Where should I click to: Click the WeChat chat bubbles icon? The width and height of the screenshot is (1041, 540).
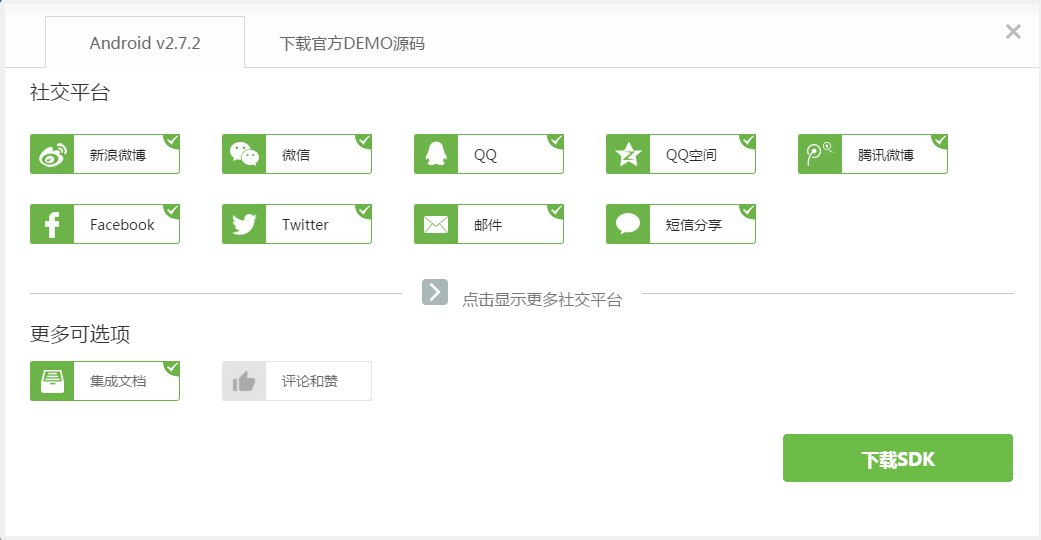244,154
